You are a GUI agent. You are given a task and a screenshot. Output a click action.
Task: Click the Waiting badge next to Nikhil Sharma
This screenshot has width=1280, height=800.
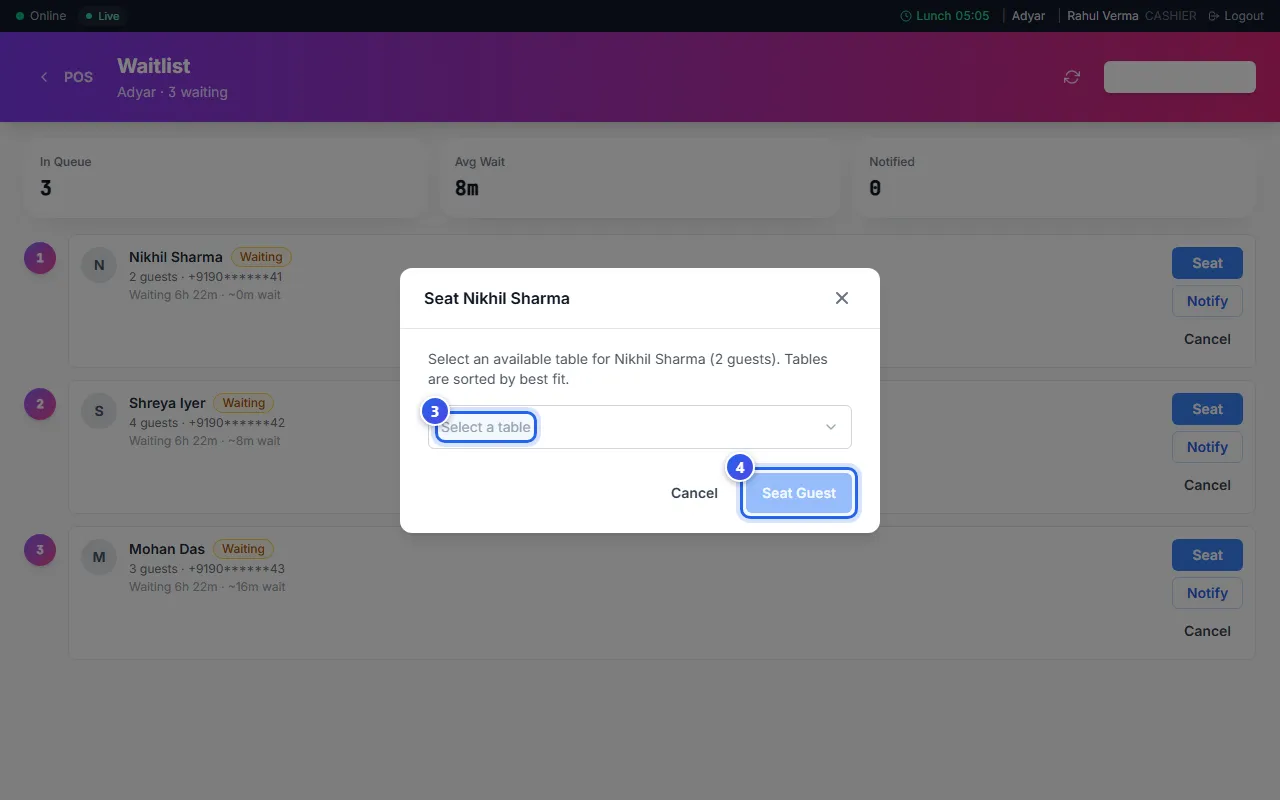261,257
